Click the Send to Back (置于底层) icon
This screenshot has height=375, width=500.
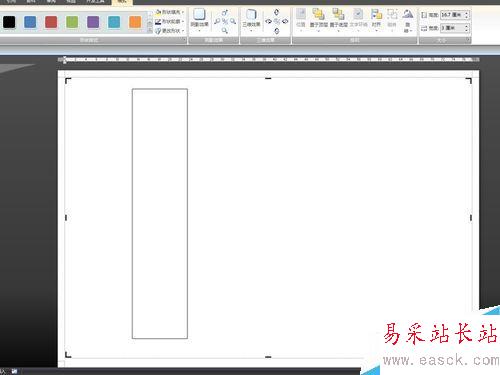coord(338,14)
